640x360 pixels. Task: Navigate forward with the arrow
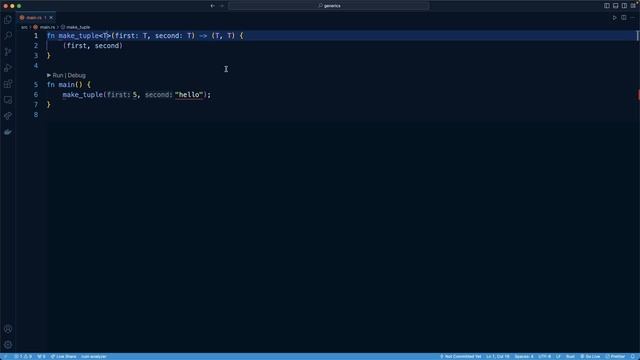click(x=222, y=6)
